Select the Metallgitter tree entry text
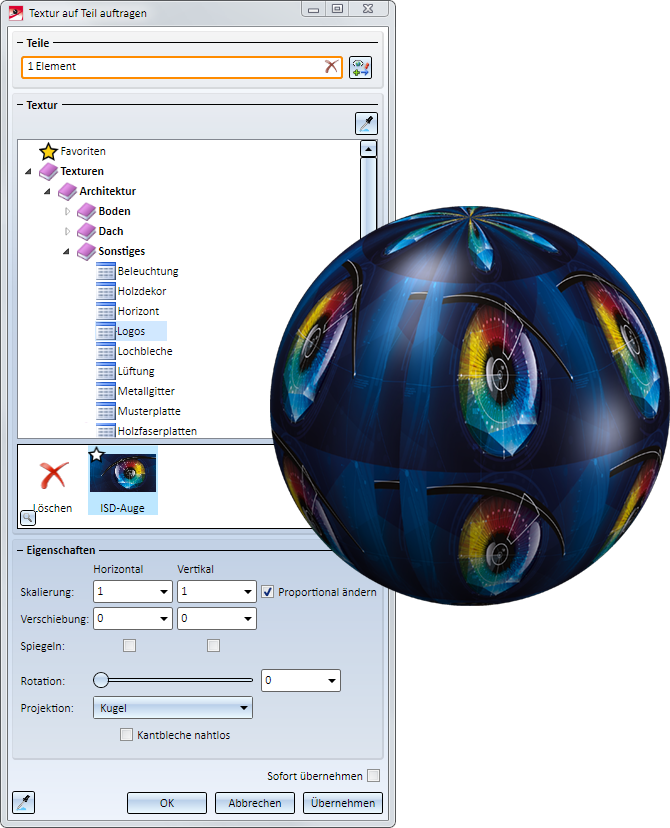Screen dimensions: 670x828 click(x=146, y=391)
